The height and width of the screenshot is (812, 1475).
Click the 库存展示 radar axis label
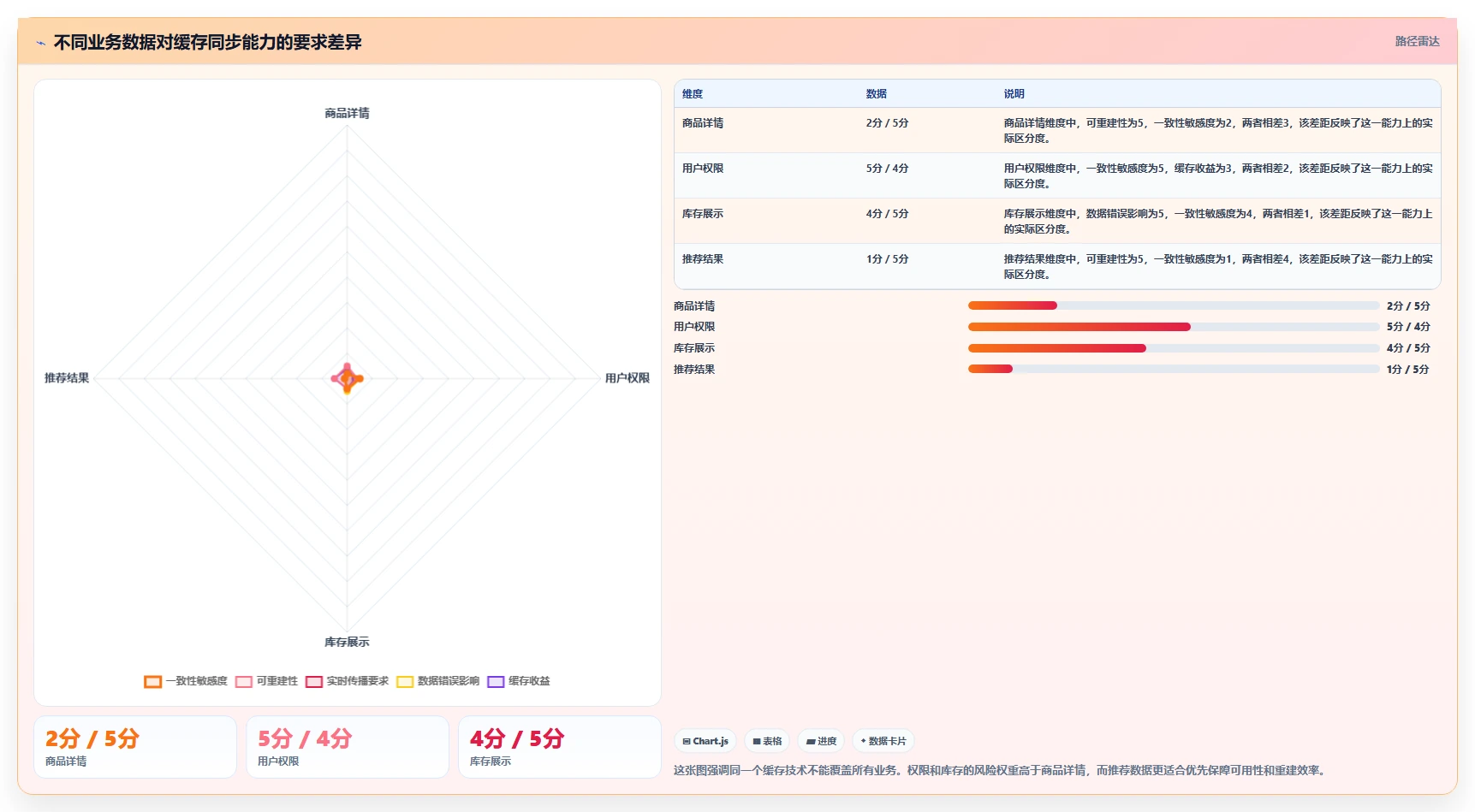point(347,642)
